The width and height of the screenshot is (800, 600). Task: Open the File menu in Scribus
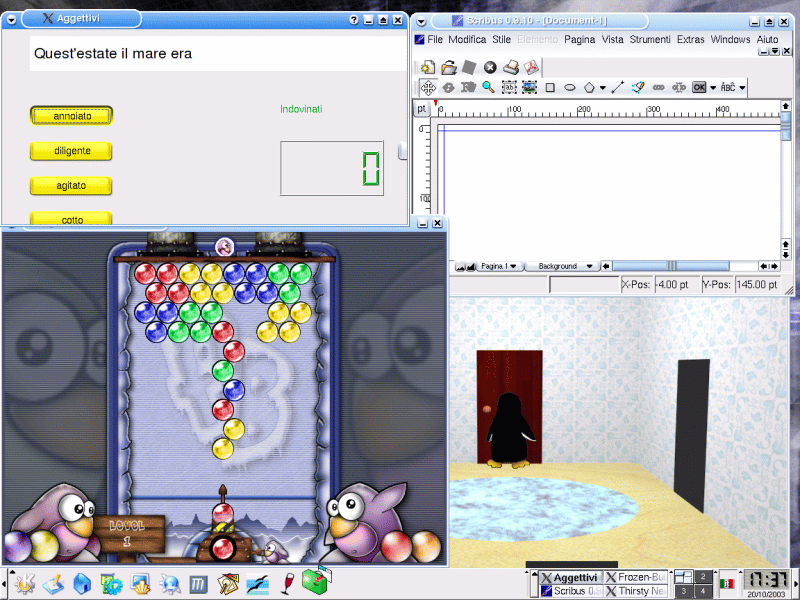pos(435,39)
